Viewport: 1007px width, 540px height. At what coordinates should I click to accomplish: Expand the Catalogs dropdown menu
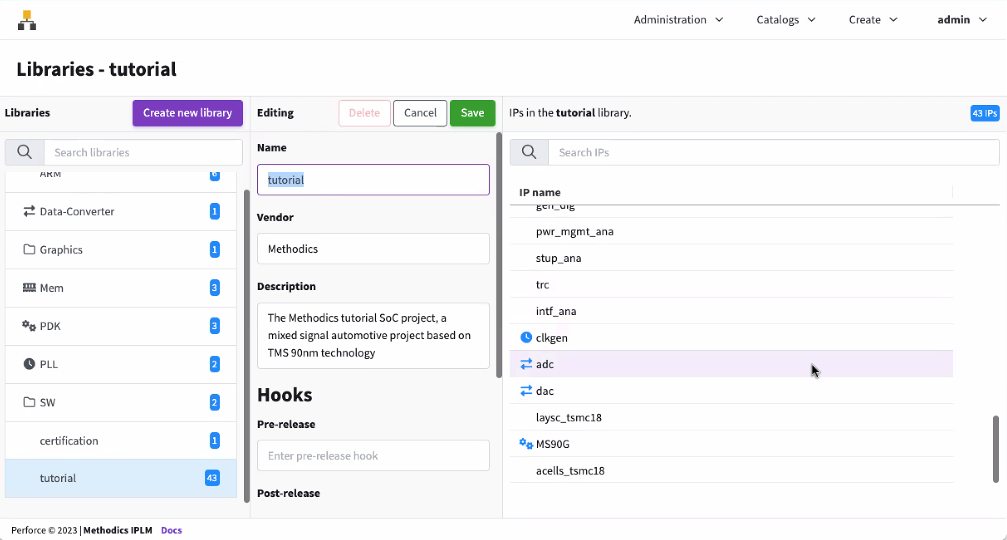tap(785, 20)
